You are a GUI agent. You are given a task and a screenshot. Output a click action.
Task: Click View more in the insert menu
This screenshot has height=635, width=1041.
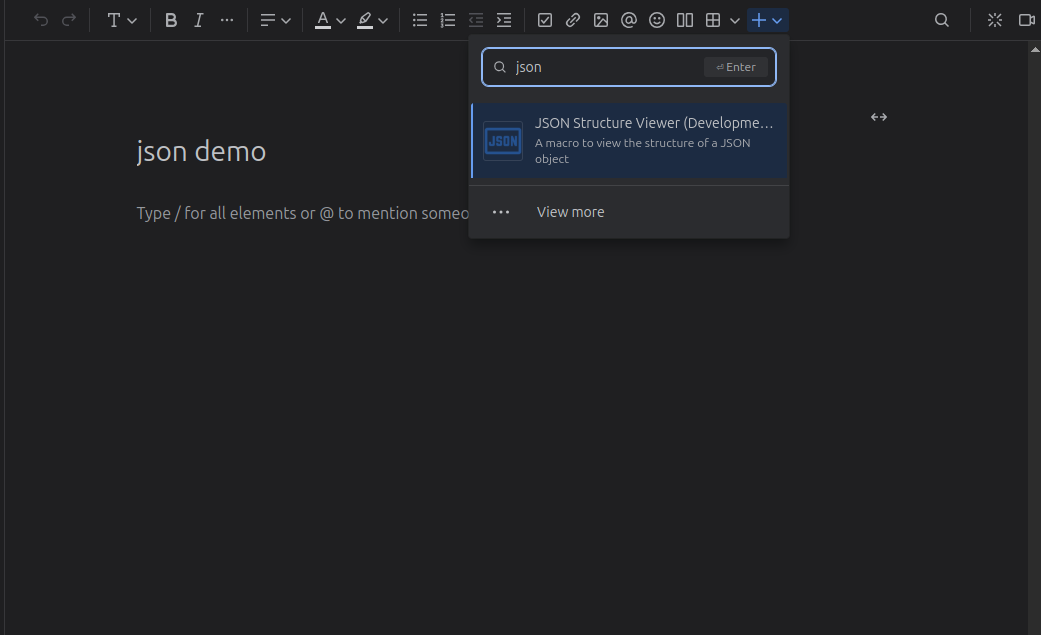pyautogui.click(x=570, y=212)
